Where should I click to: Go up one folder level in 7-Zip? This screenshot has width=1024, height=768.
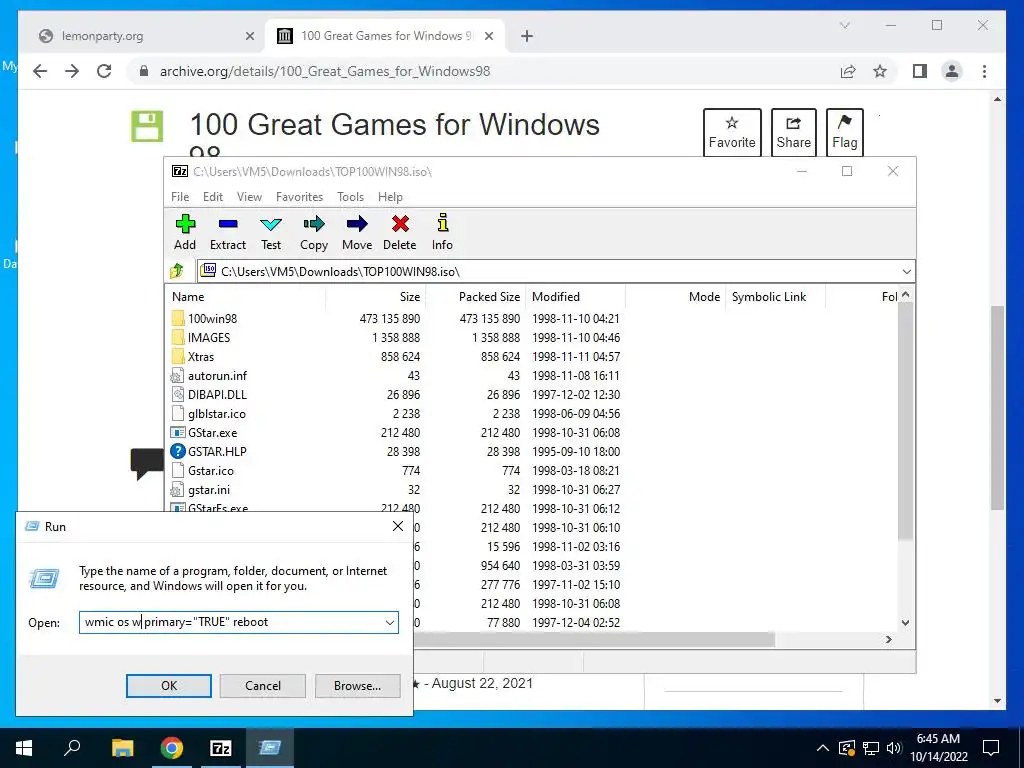[x=177, y=271]
